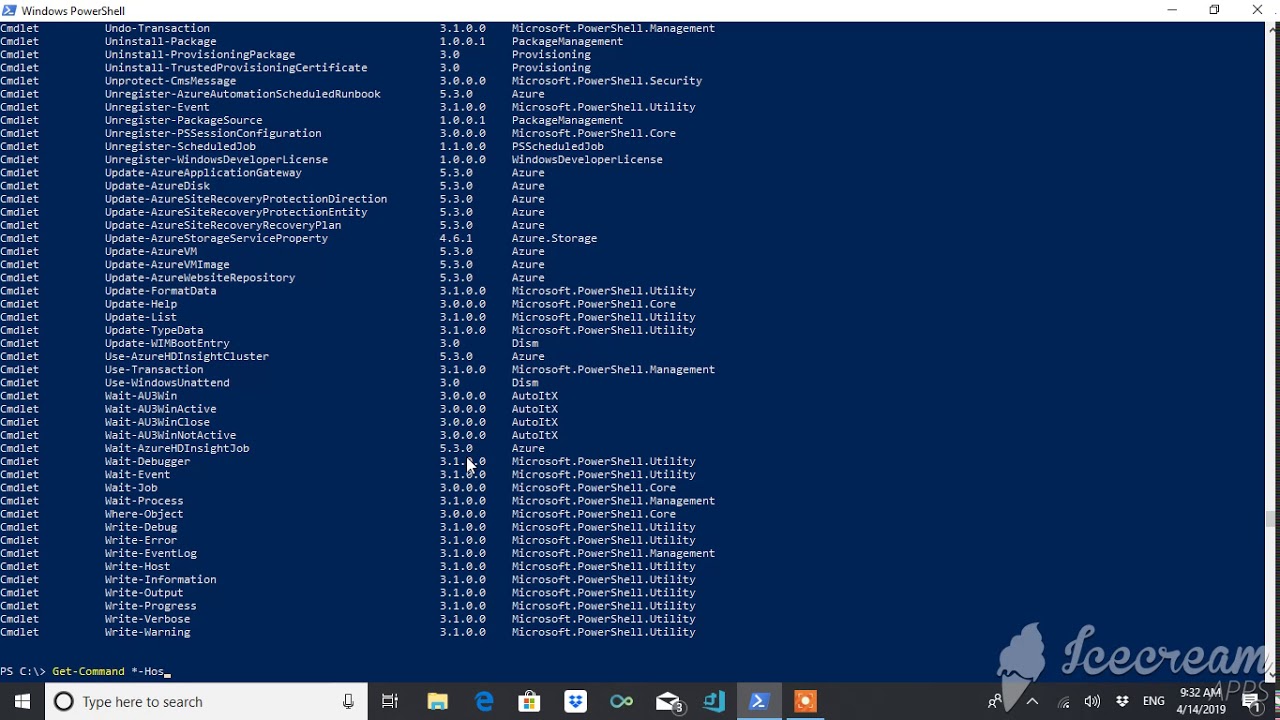Click in the Type here to search box
Viewport: 1280px width, 720px height.
(x=206, y=702)
